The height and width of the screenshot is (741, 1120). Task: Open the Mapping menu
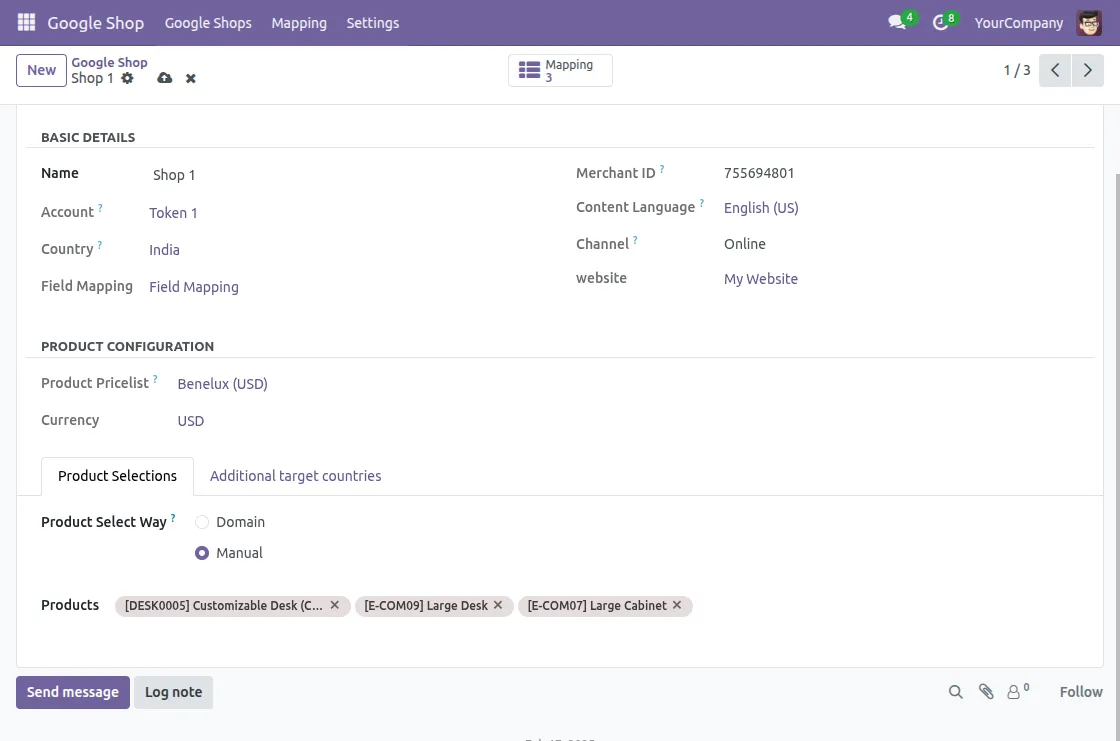coord(299,23)
